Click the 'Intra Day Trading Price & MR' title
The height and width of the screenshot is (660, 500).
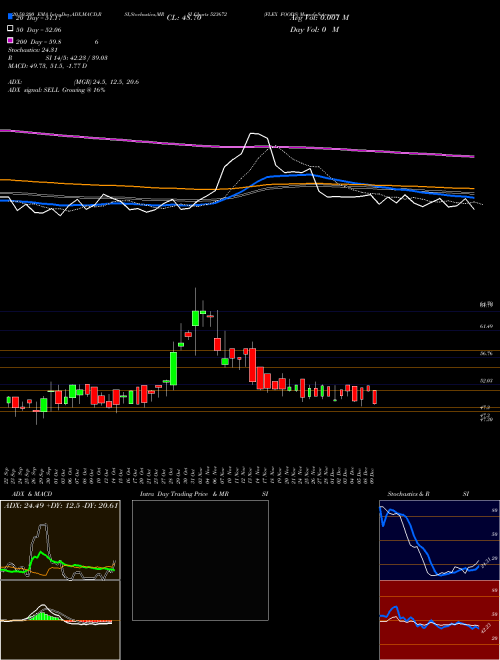(x=184, y=494)
